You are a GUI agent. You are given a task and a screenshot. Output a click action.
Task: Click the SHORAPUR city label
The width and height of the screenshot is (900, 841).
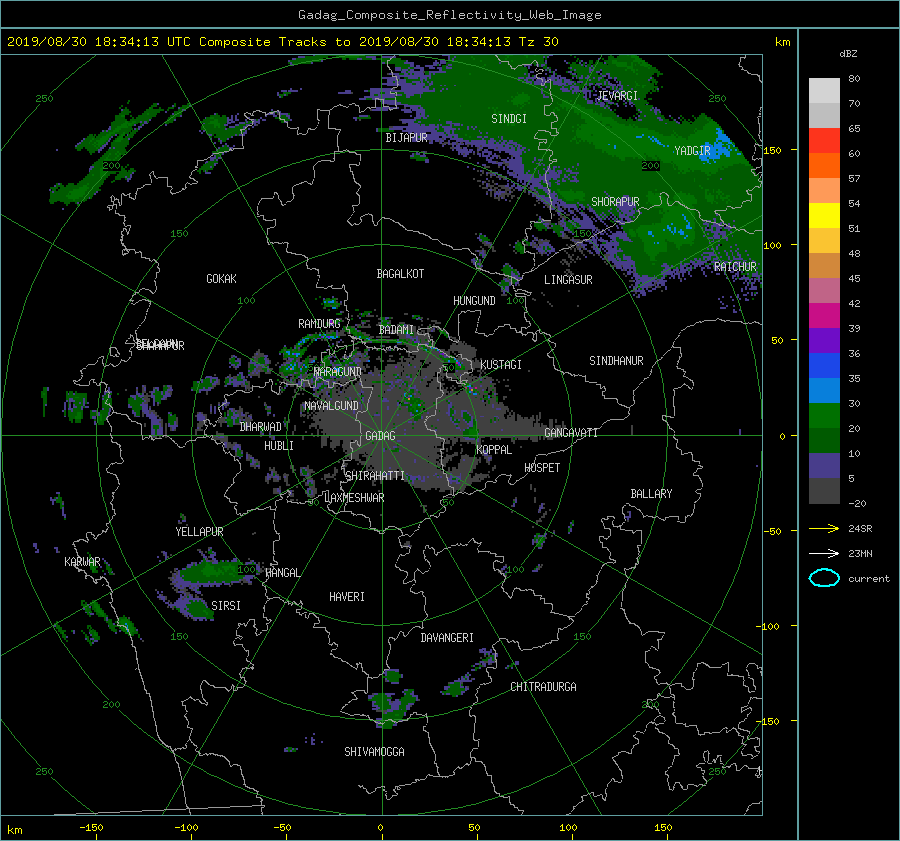click(615, 202)
